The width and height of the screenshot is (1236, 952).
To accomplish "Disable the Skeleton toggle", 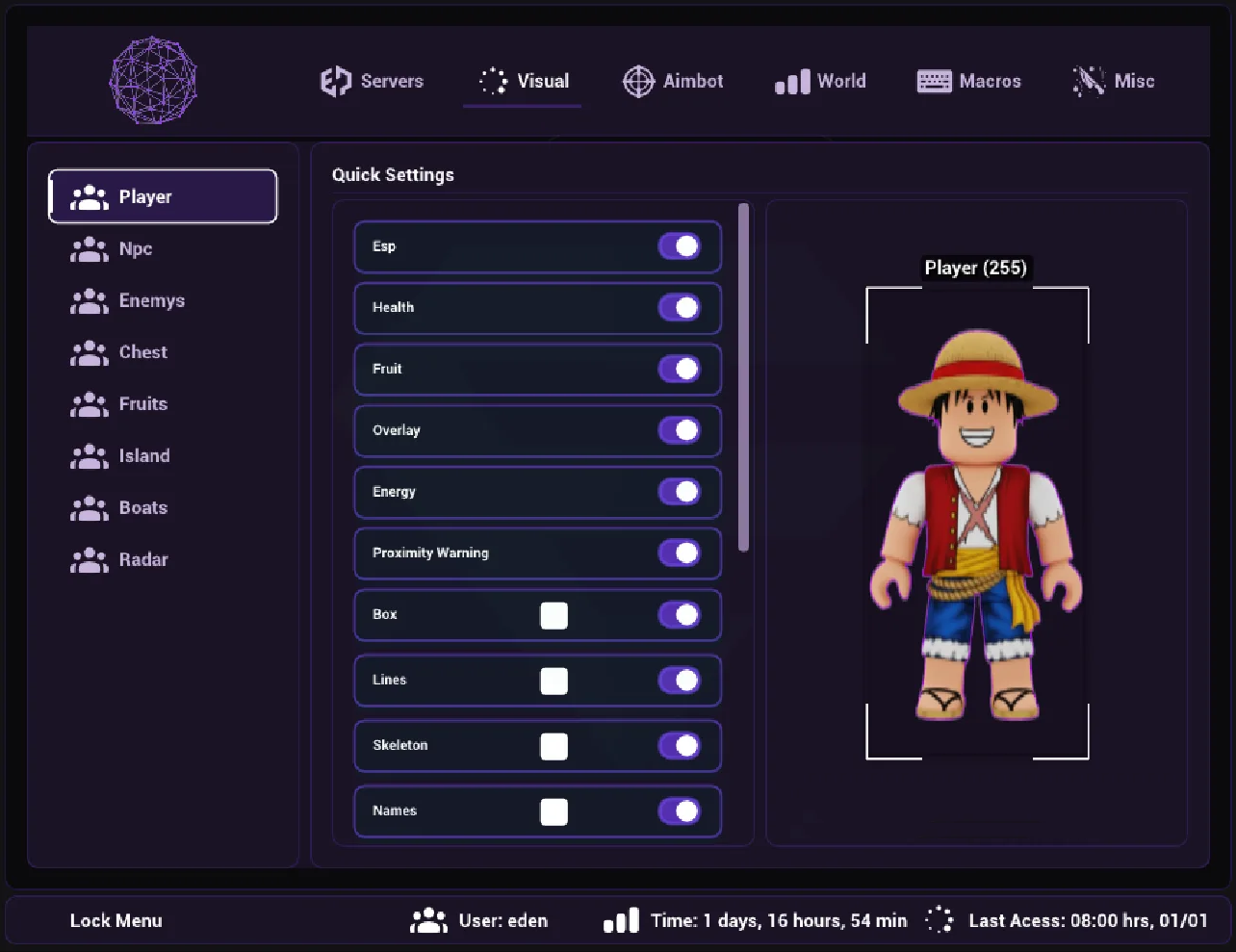I will click(680, 746).
